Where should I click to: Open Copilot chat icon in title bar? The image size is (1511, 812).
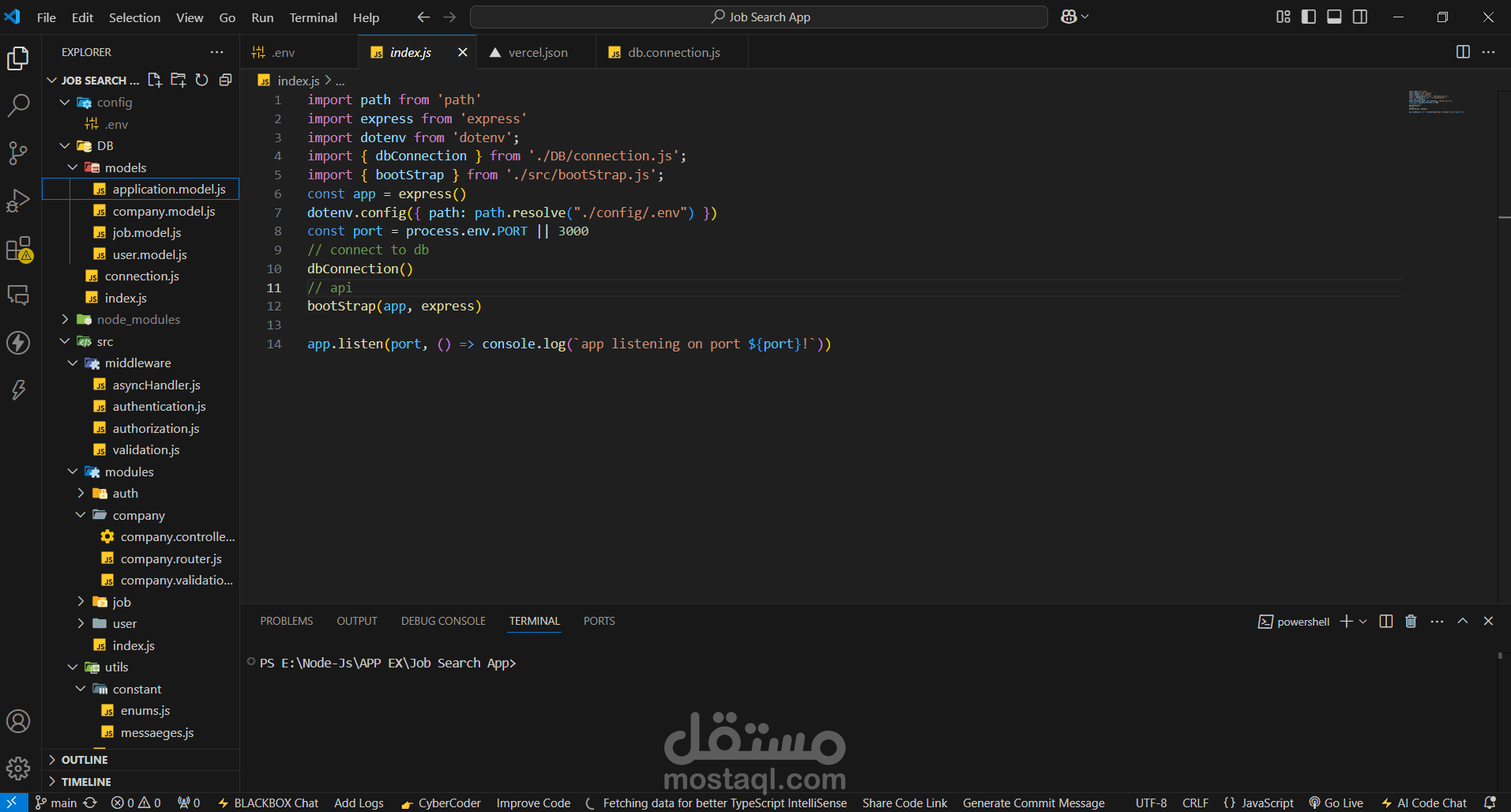pos(1069,17)
